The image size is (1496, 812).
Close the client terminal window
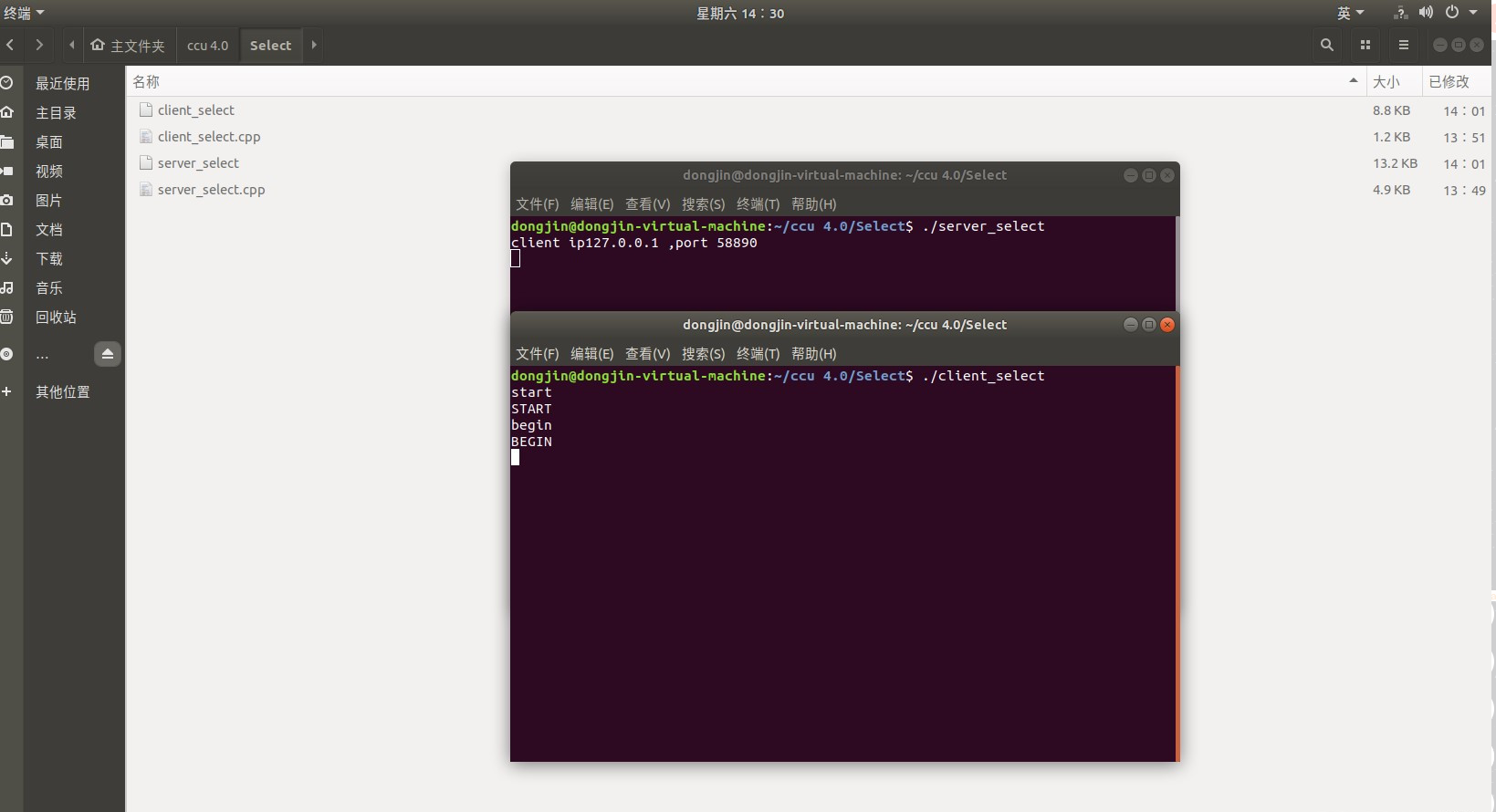point(1166,325)
